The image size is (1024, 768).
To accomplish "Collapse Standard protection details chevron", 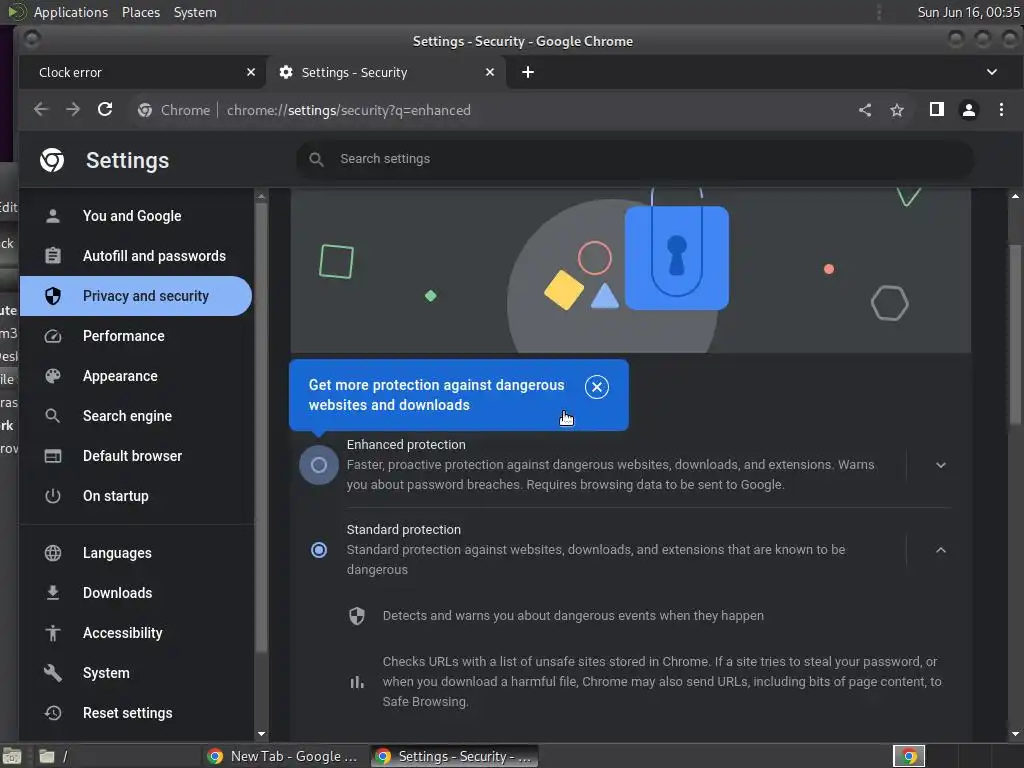I will pyautogui.click(x=940, y=550).
